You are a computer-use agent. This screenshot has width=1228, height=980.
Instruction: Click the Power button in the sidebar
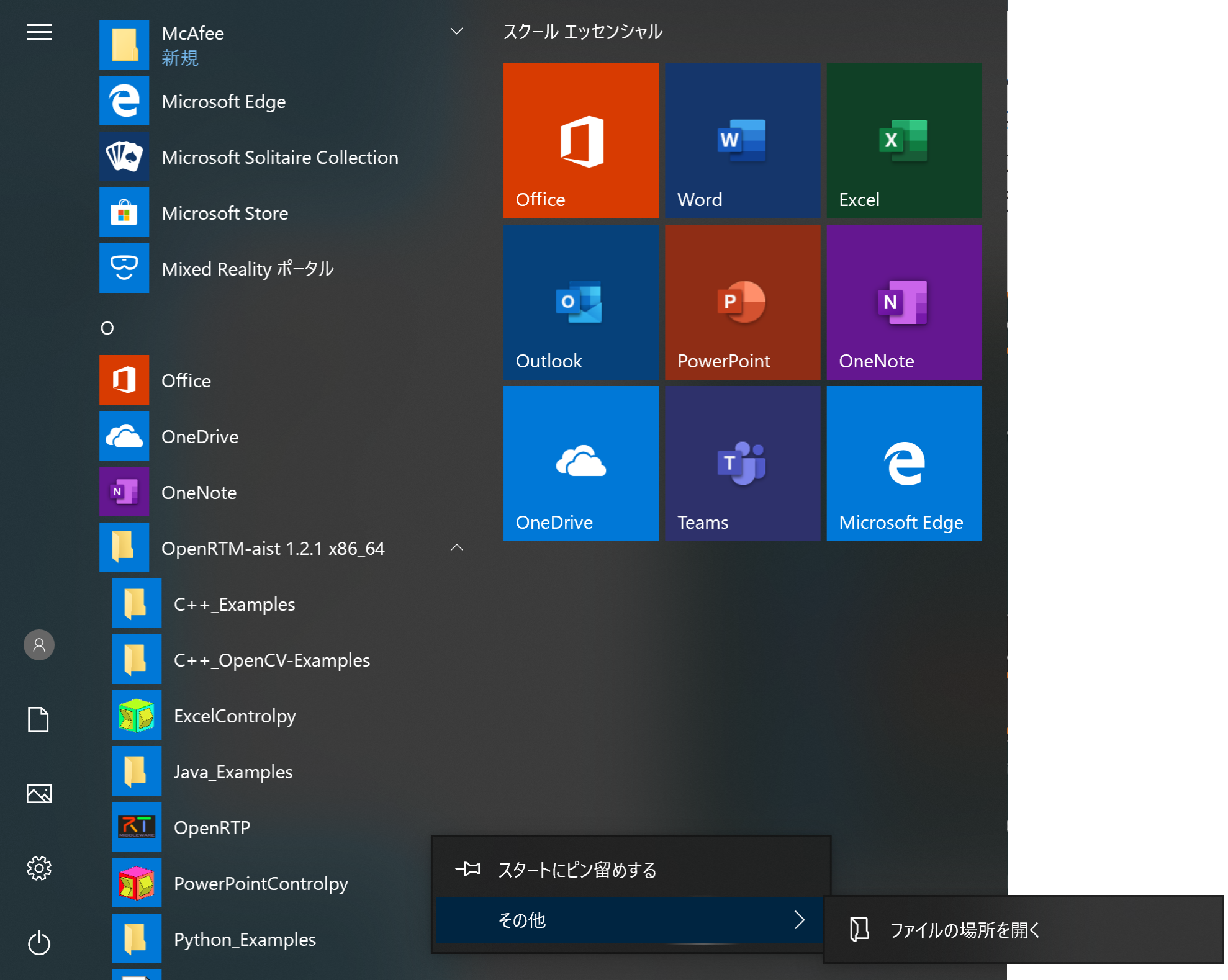pyautogui.click(x=39, y=943)
